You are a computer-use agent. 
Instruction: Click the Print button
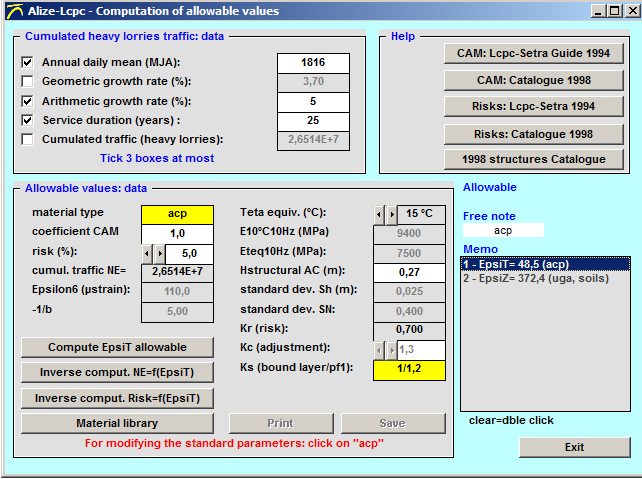click(x=281, y=423)
